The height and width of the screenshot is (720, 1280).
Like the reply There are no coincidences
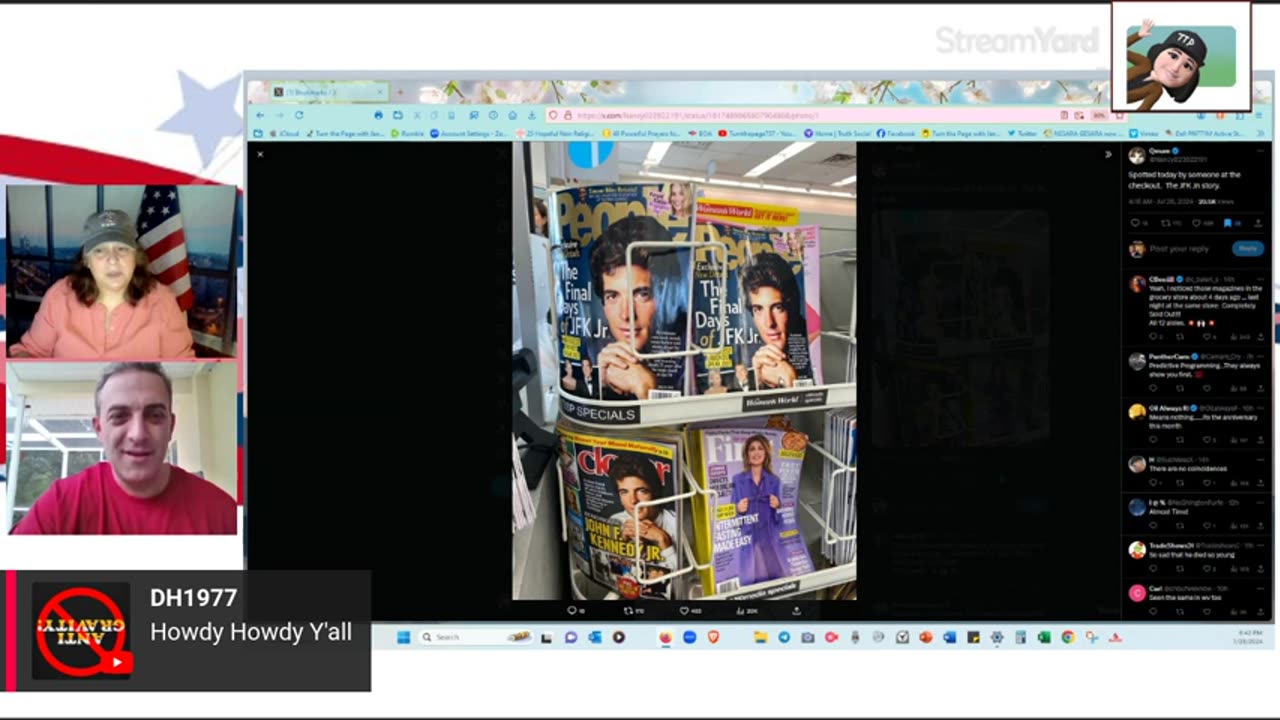[x=1207, y=483]
